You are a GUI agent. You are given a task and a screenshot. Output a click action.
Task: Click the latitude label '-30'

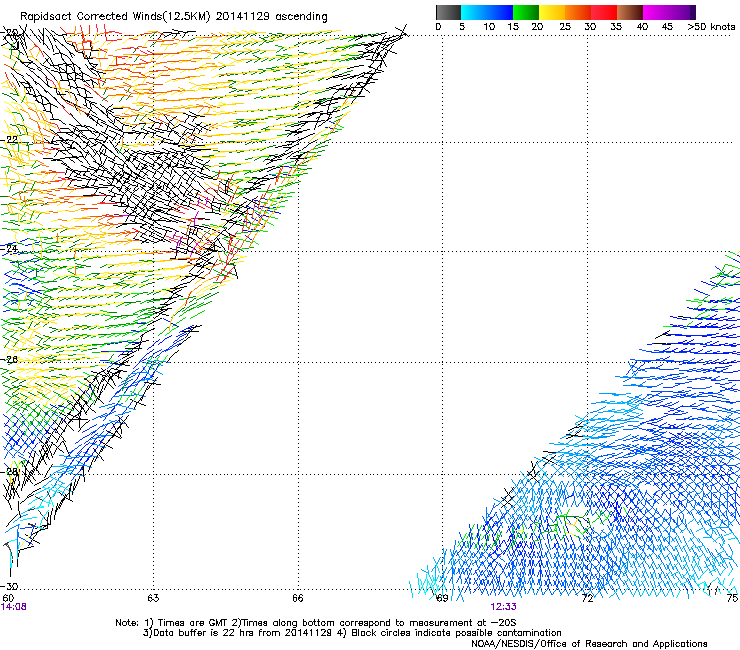click(10, 586)
